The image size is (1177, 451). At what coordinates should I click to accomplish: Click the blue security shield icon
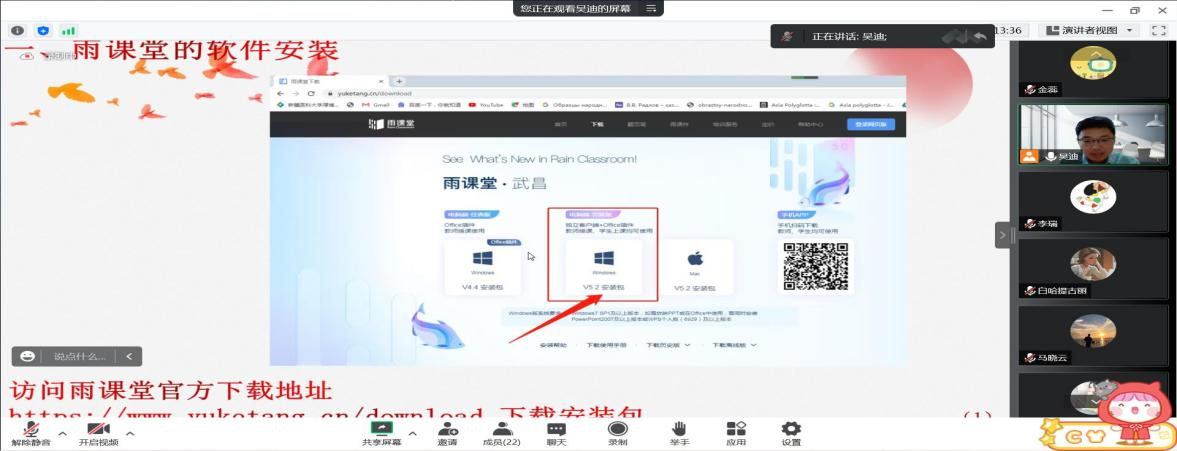click(43, 31)
